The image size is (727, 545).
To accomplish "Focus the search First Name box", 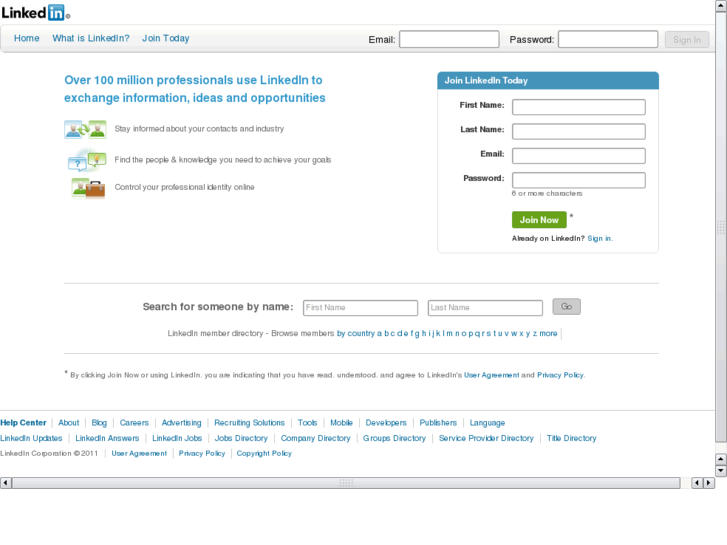I will pyautogui.click(x=360, y=308).
